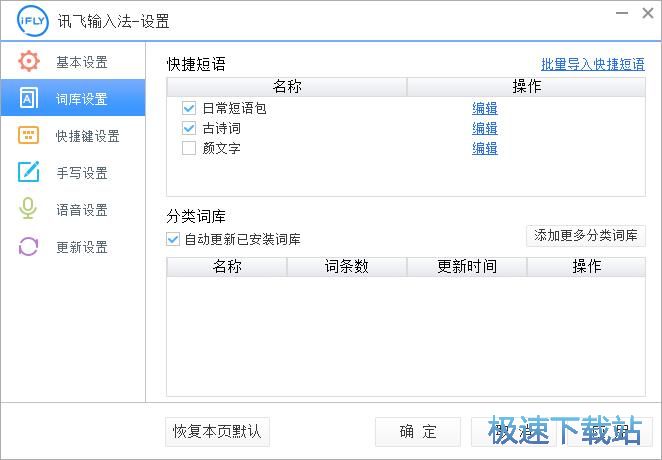Uncheck the 日常短语包 checkbox
This screenshot has width=662, height=460.
click(189, 108)
